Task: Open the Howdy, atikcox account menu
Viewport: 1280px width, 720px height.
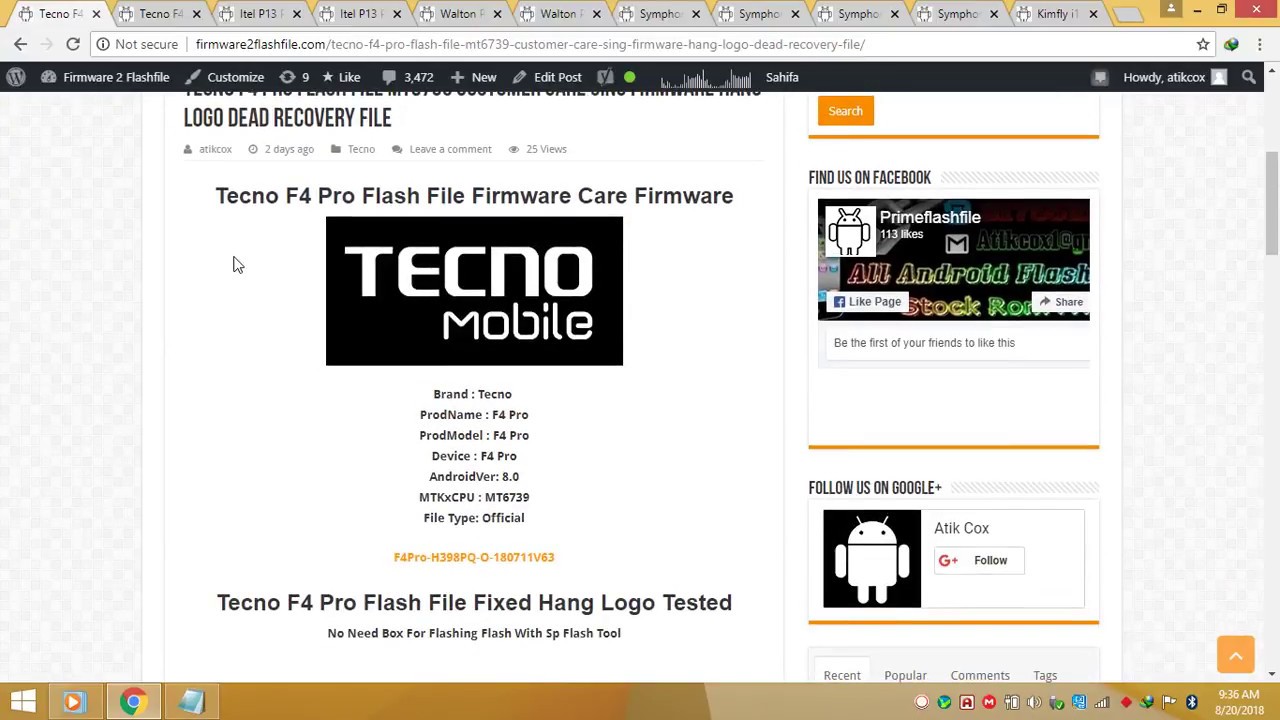Action: pos(1174,77)
